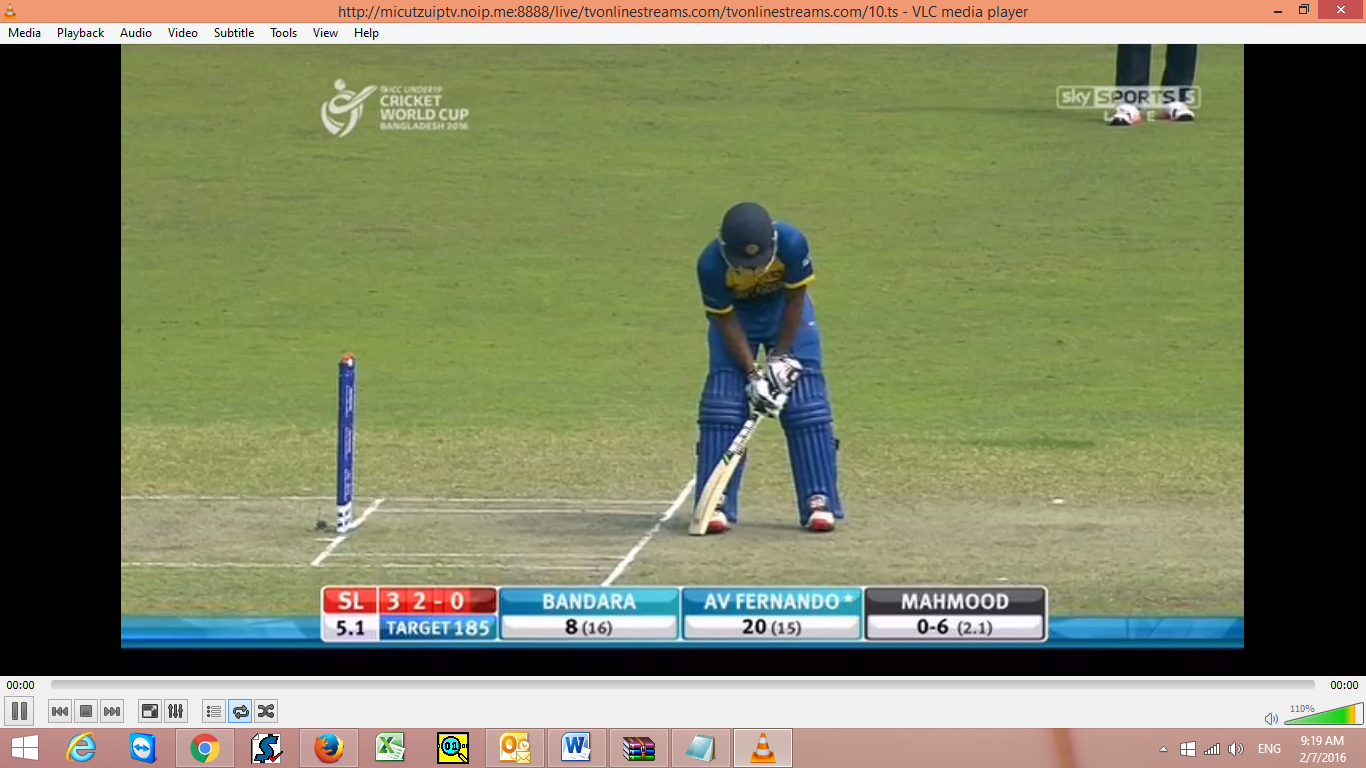
Task: Pause the video playback
Action: (x=19, y=711)
